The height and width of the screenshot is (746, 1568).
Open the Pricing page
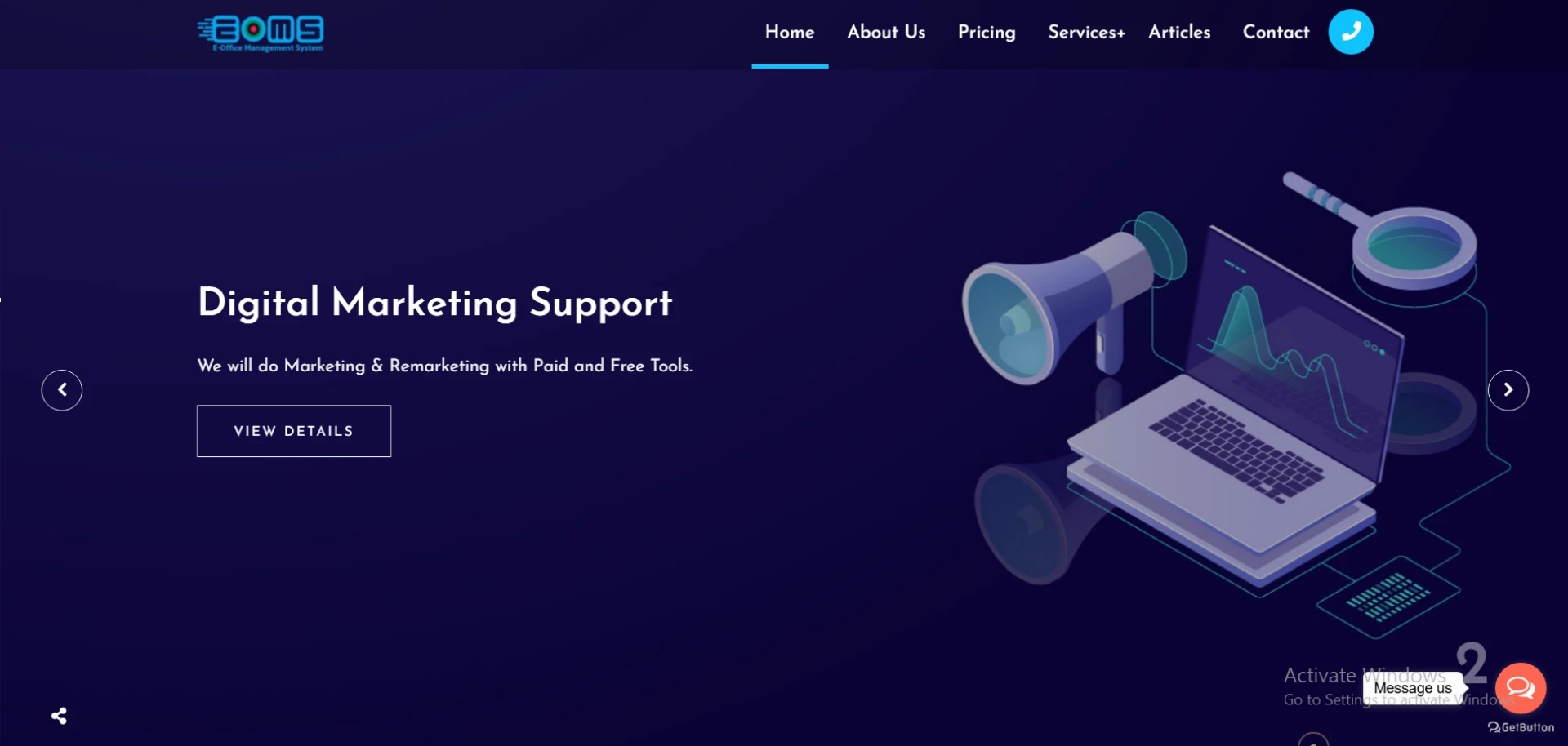click(x=987, y=33)
